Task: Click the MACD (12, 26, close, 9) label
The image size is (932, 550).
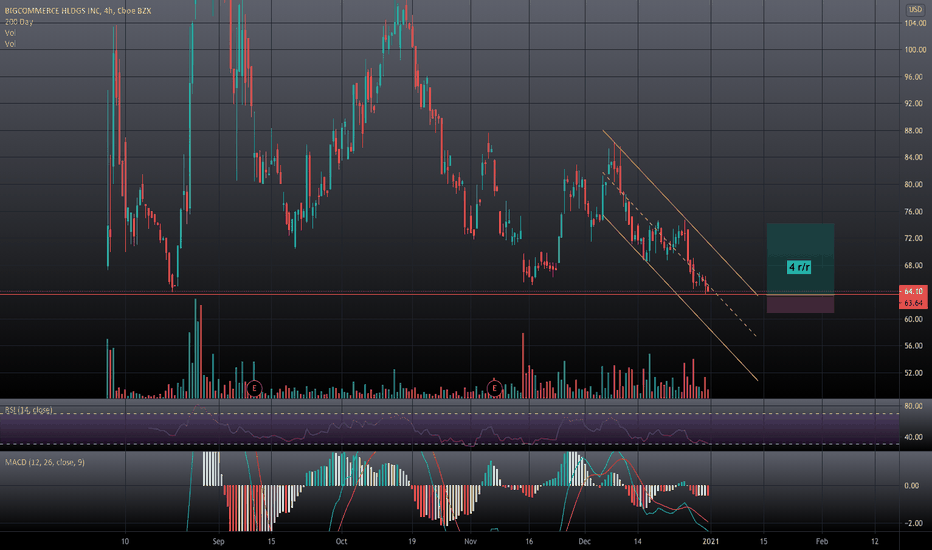Action: 45,462
